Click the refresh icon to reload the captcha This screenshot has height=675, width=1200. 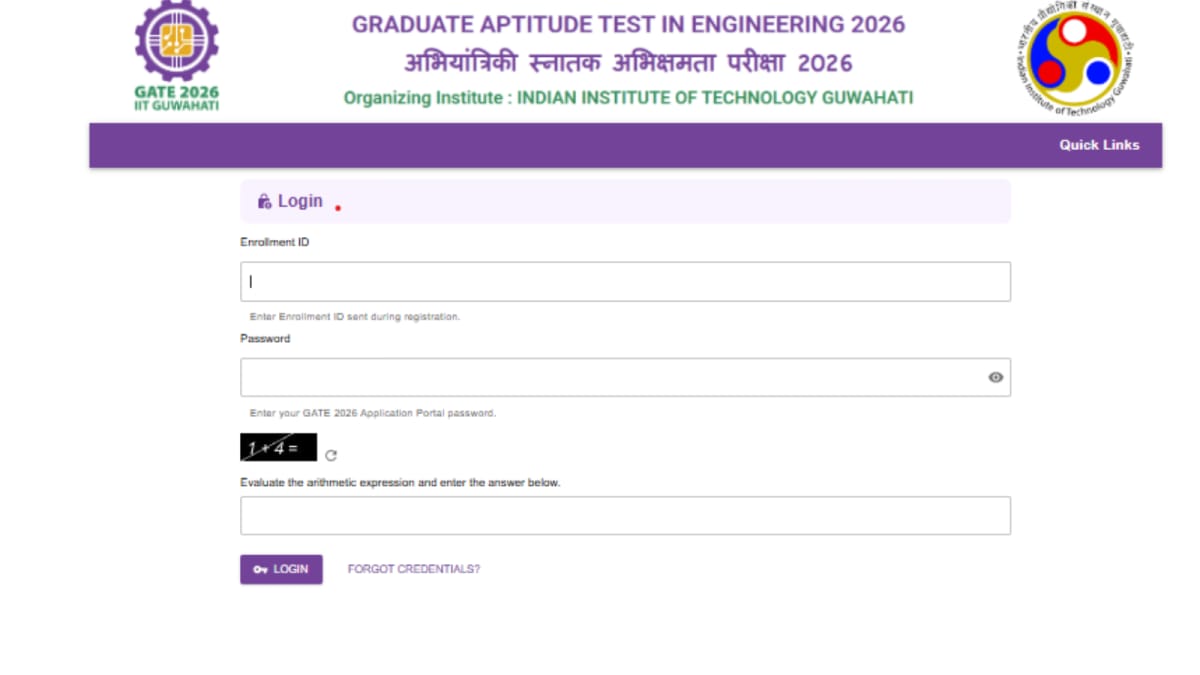point(331,453)
